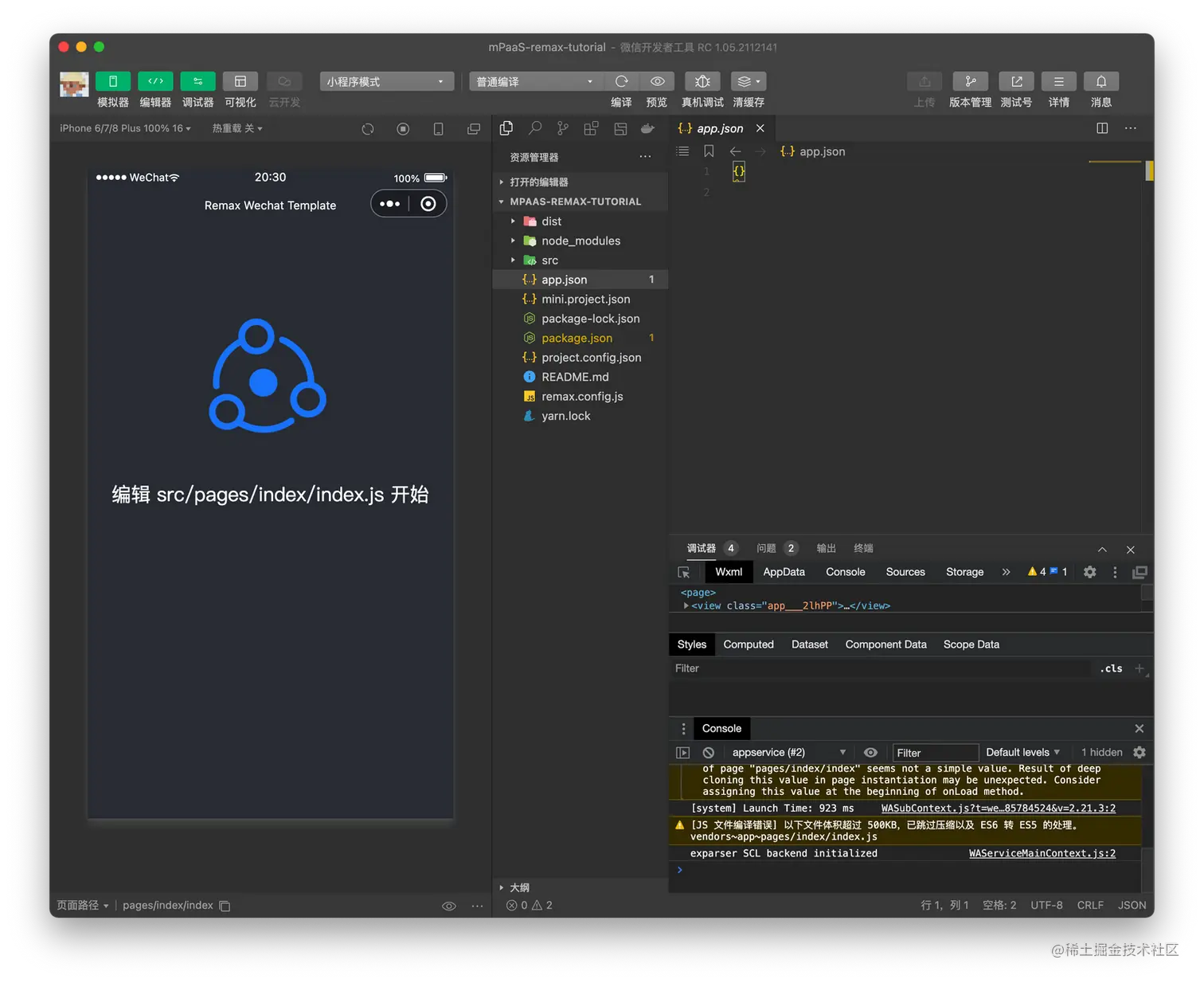The height and width of the screenshot is (983, 1204).
Task: Toggle console live expression eye
Action: pyautogui.click(x=870, y=753)
